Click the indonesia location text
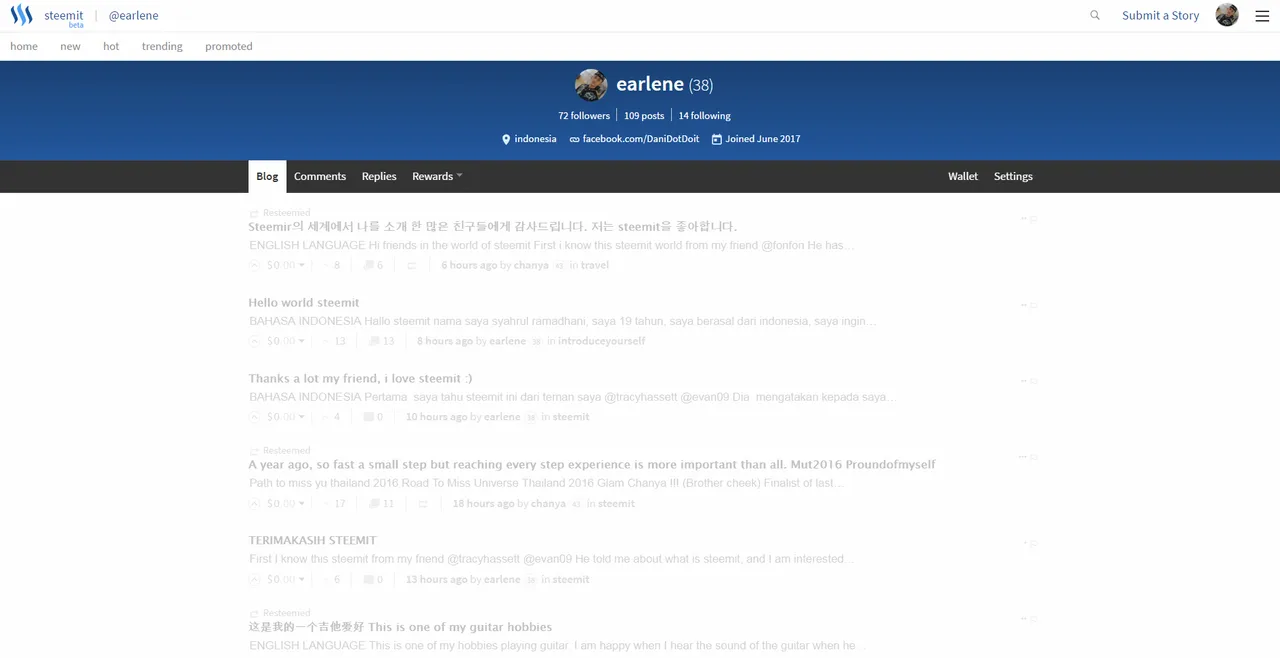Image resolution: width=1280 pixels, height=658 pixels. click(x=536, y=139)
